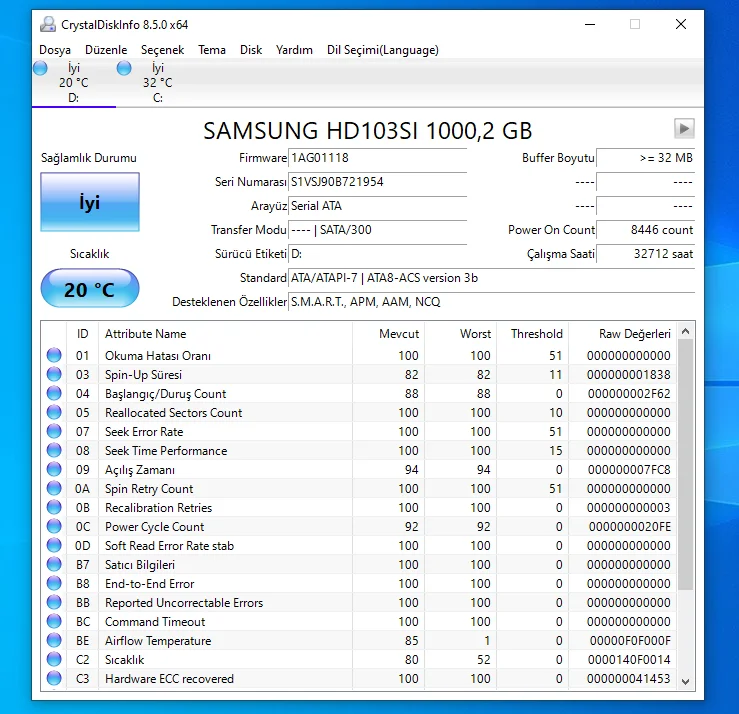Viewport: 739px width, 714px height.
Task: Click the Raw Değerleri column header
Action: [x=623, y=334]
